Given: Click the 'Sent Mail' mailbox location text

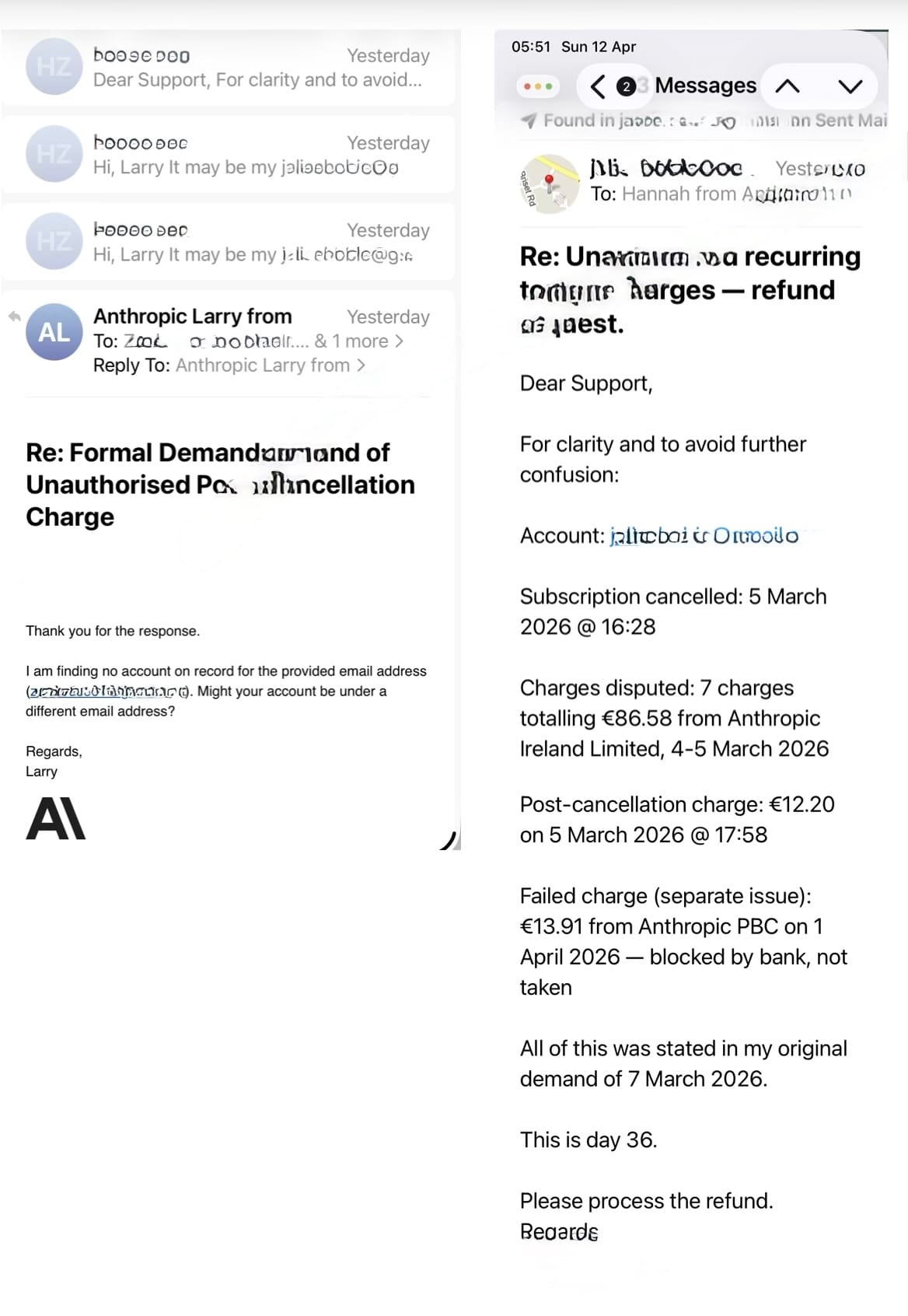Looking at the screenshot, I should [x=850, y=121].
